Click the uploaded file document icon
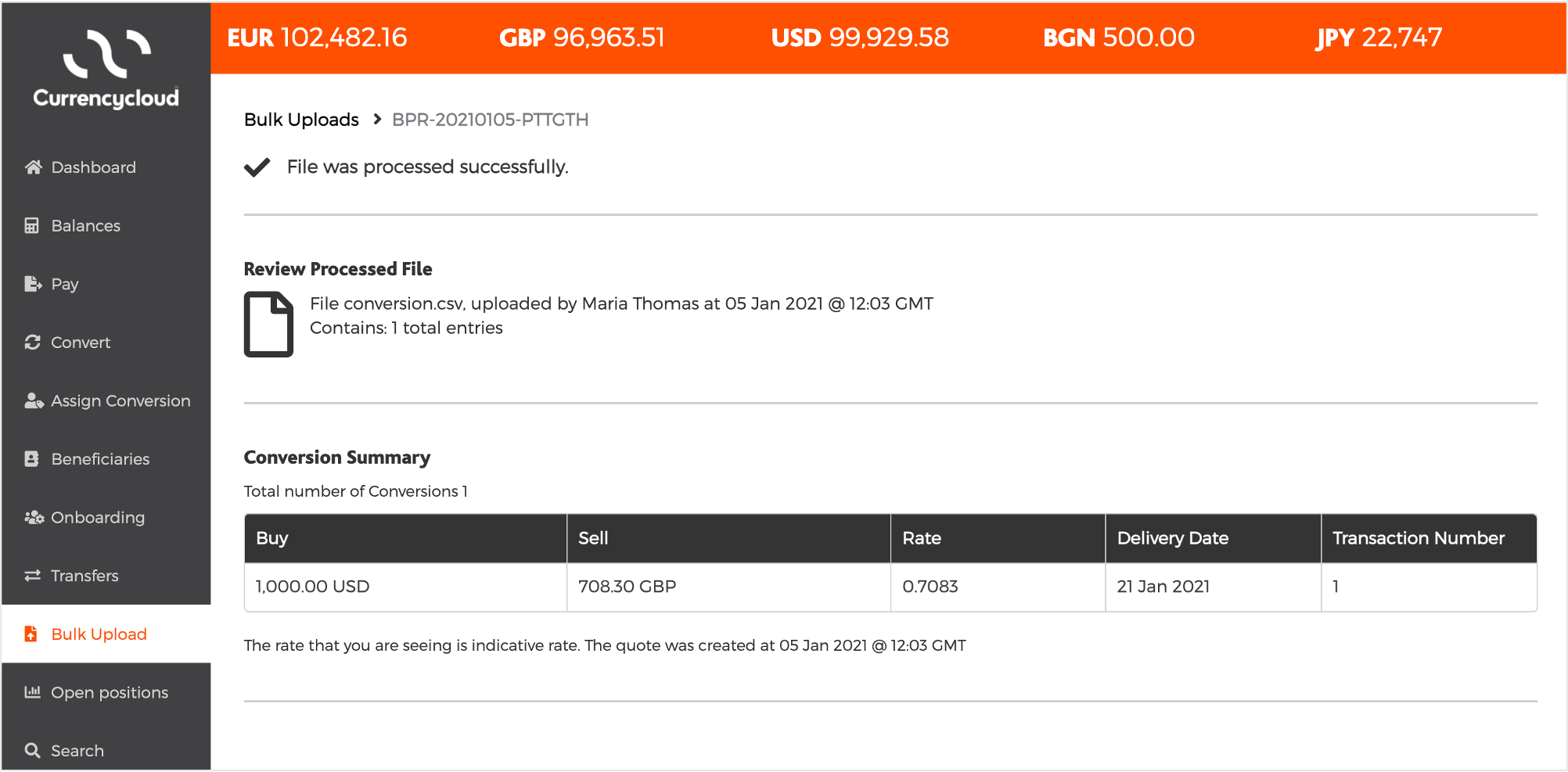This screenshot has width=1568, height=772. click(268, 324)
